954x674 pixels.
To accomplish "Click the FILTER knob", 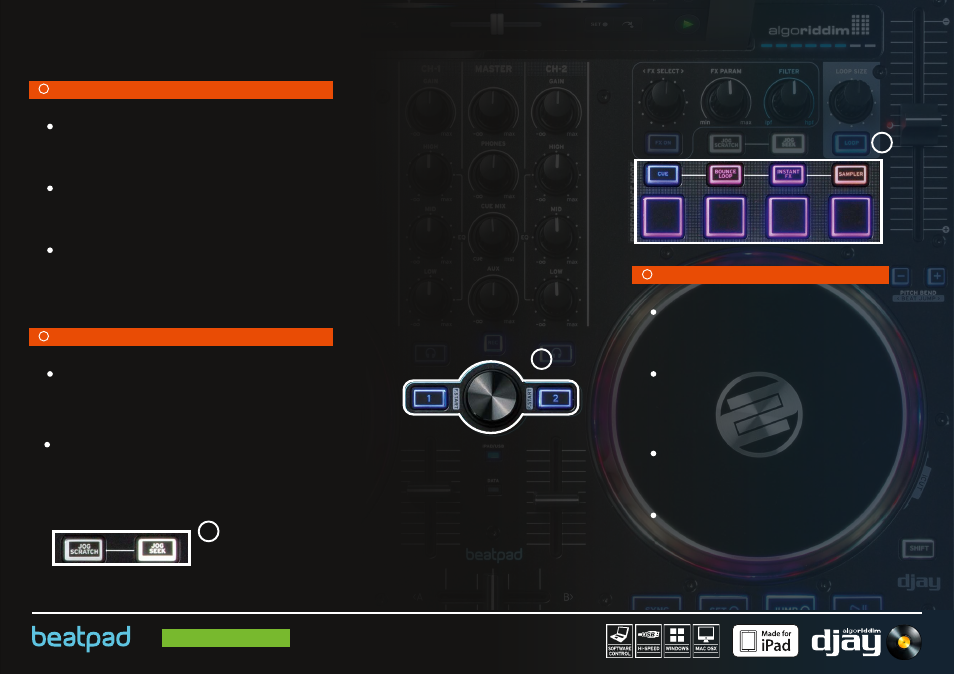I will 789,100.
